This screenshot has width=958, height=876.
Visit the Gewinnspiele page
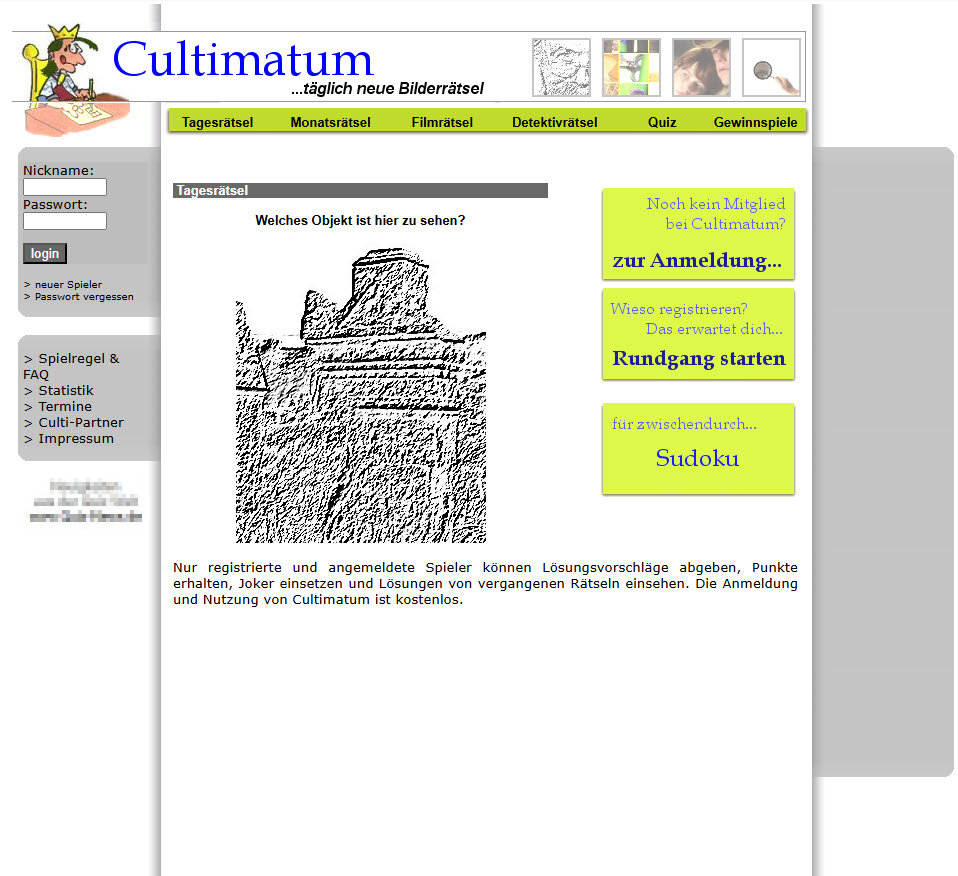pos(755,122)
